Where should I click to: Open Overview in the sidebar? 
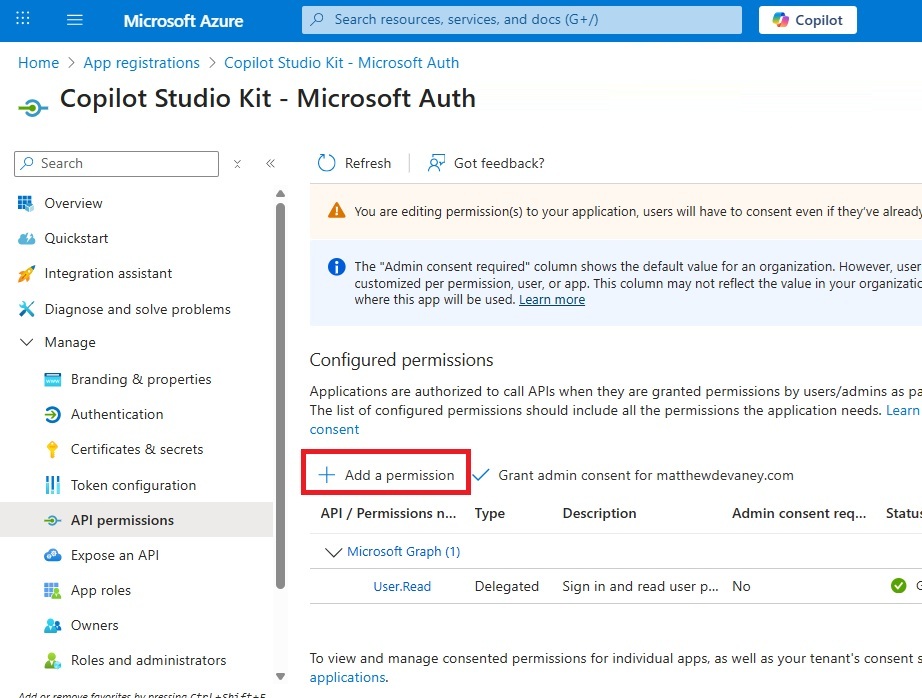(x=73, y=203)
